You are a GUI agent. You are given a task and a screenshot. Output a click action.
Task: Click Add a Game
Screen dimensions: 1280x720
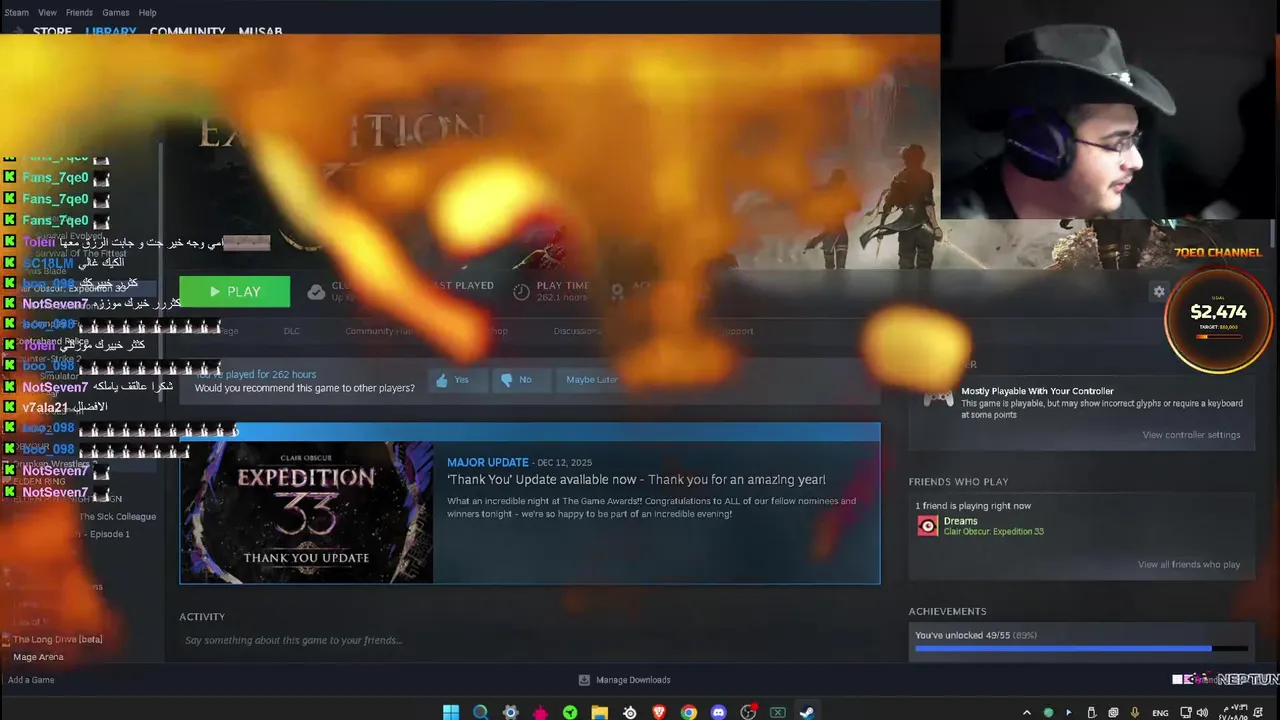click(31, 680)
